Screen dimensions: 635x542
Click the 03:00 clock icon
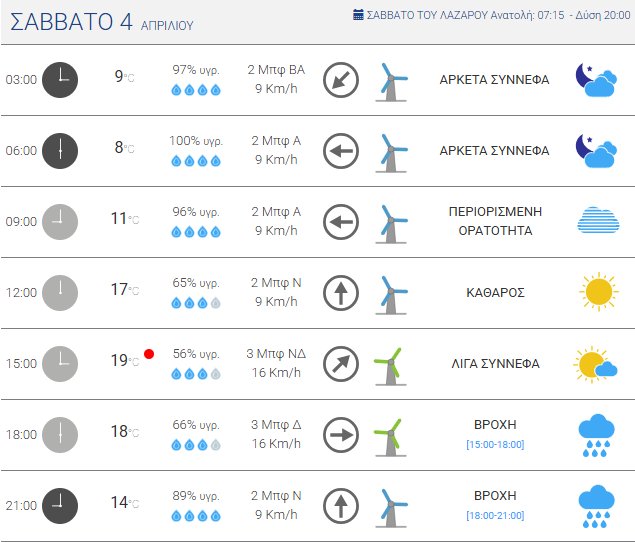[60, 80]
